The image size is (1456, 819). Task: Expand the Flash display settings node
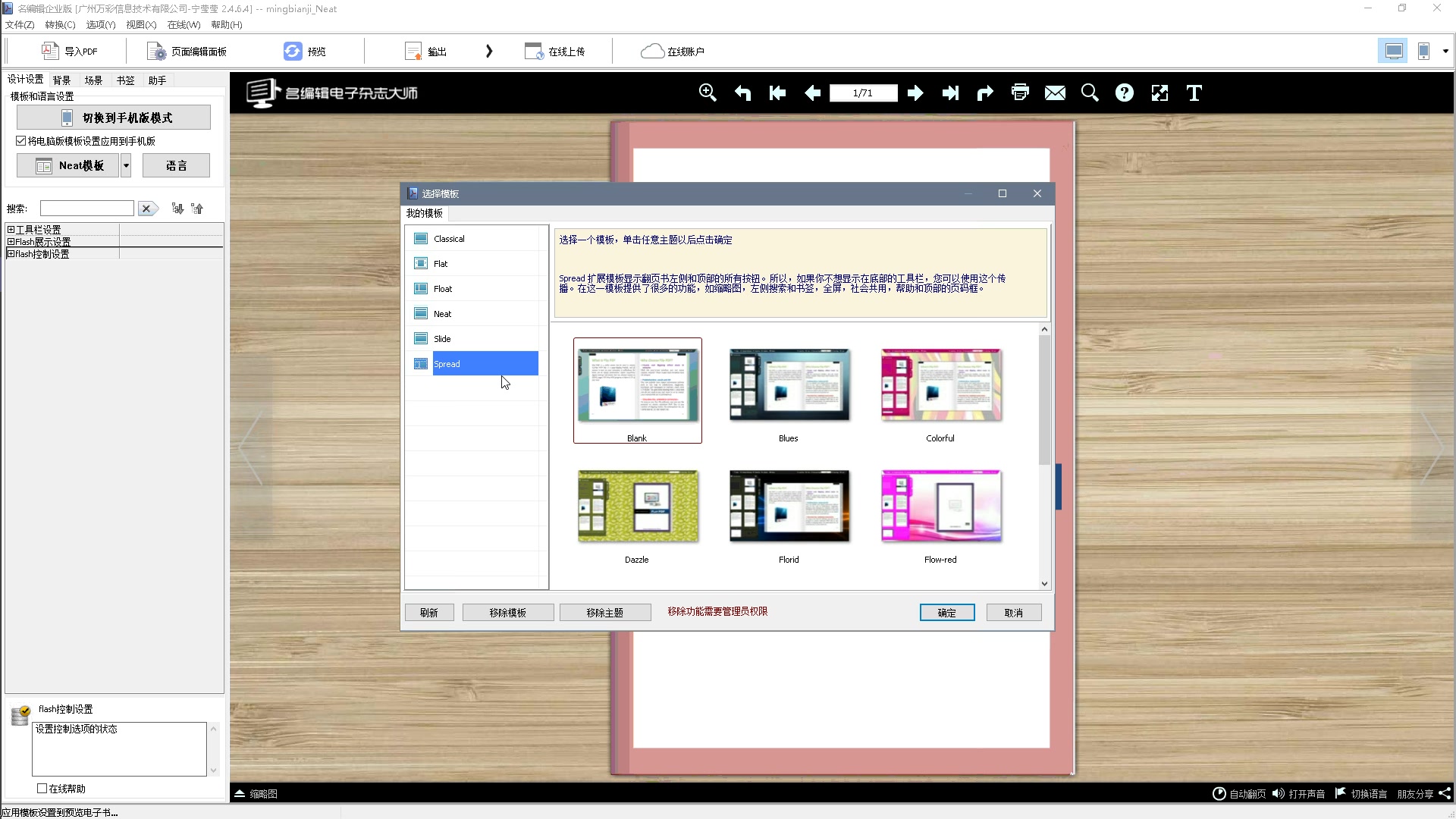11,241
